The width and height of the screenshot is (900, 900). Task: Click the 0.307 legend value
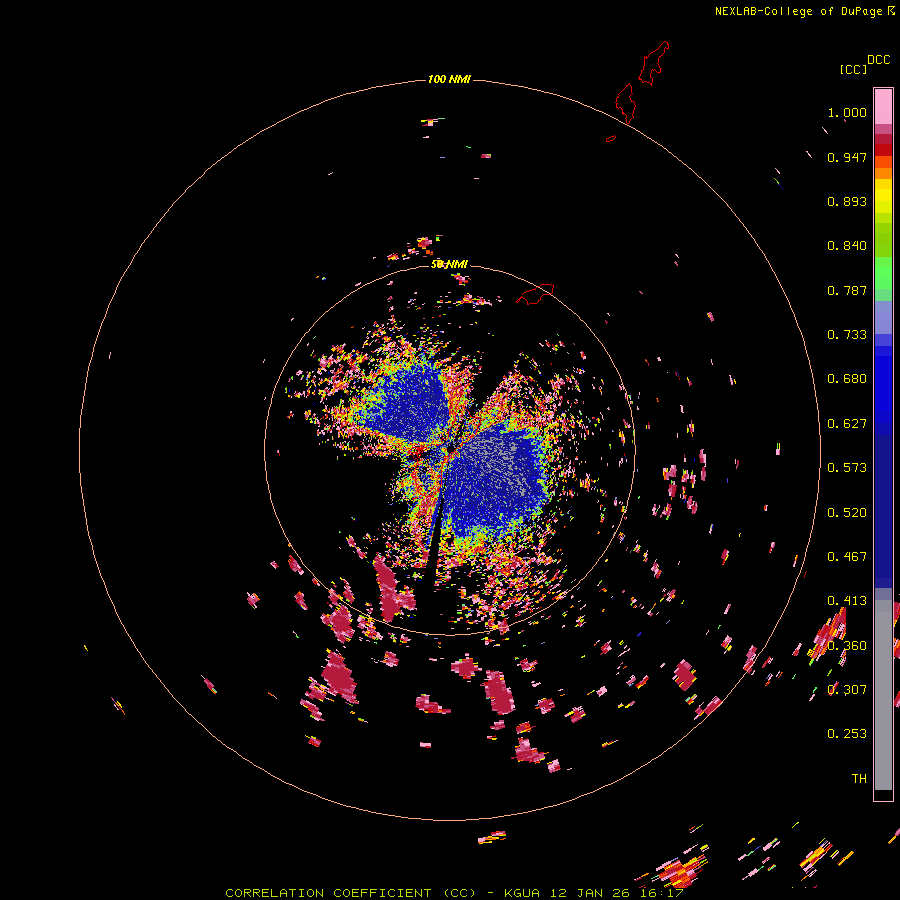[x=847, y=690]
